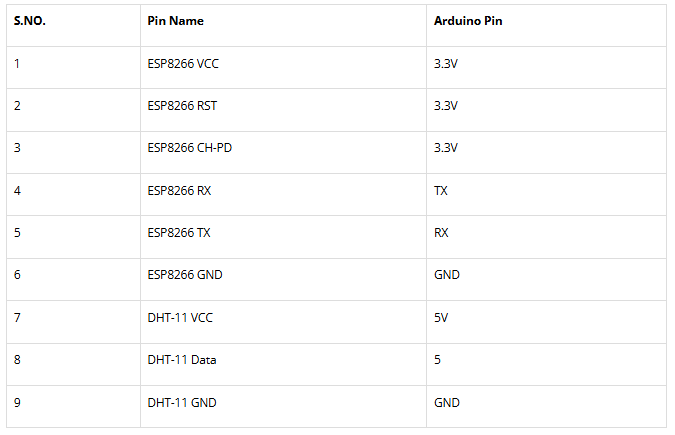Select the DHT-11 Data cell
Screen dimensions: 675x435
tap(181, 360)
